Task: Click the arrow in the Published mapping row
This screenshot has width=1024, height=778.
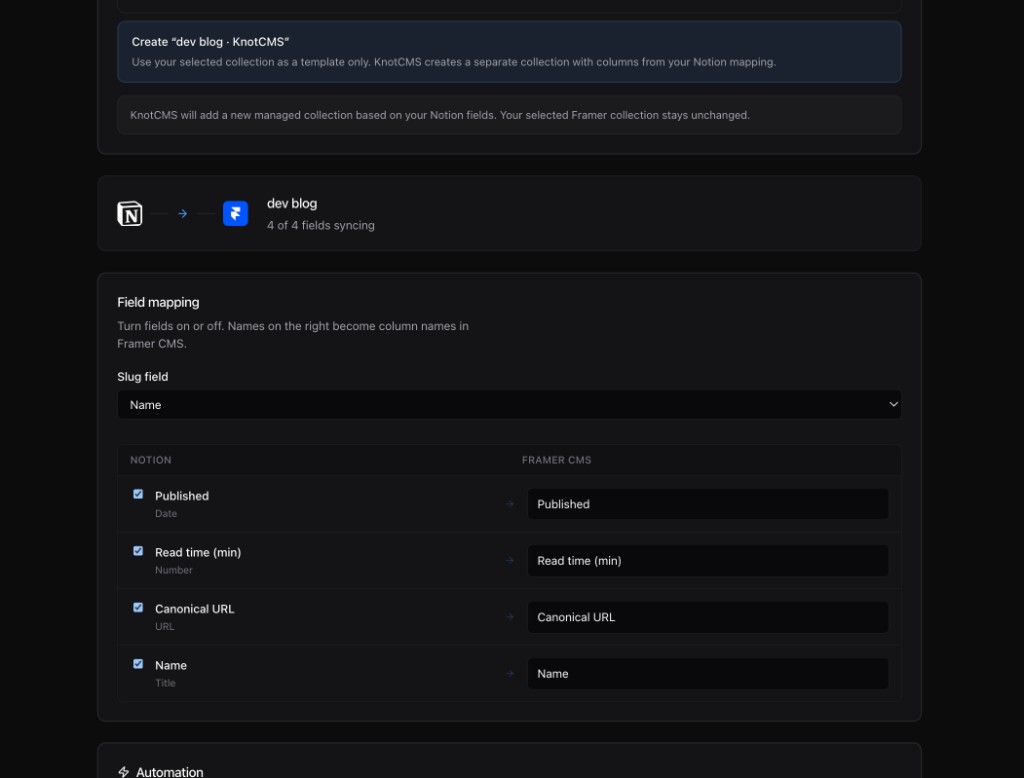Action: 509,504
